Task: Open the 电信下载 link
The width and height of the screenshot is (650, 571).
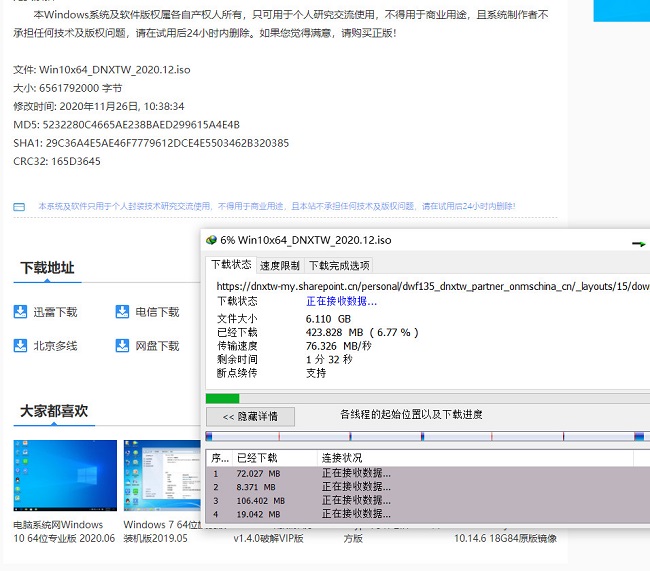Action: (x=157, y=312)
